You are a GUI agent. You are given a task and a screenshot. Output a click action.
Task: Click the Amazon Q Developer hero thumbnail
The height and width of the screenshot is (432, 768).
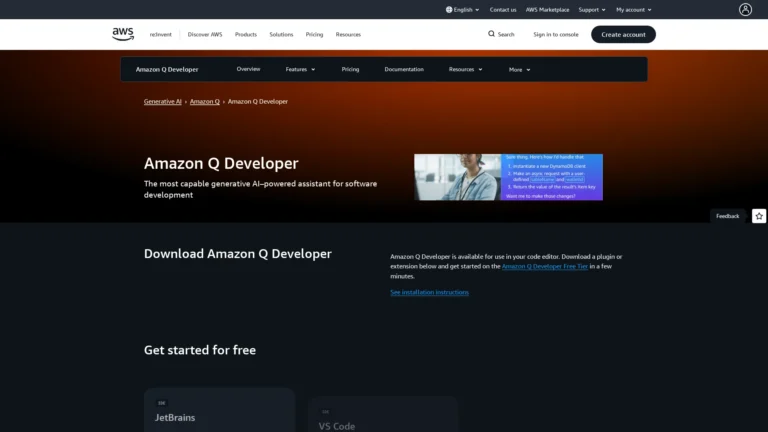[x=508, y=177]
